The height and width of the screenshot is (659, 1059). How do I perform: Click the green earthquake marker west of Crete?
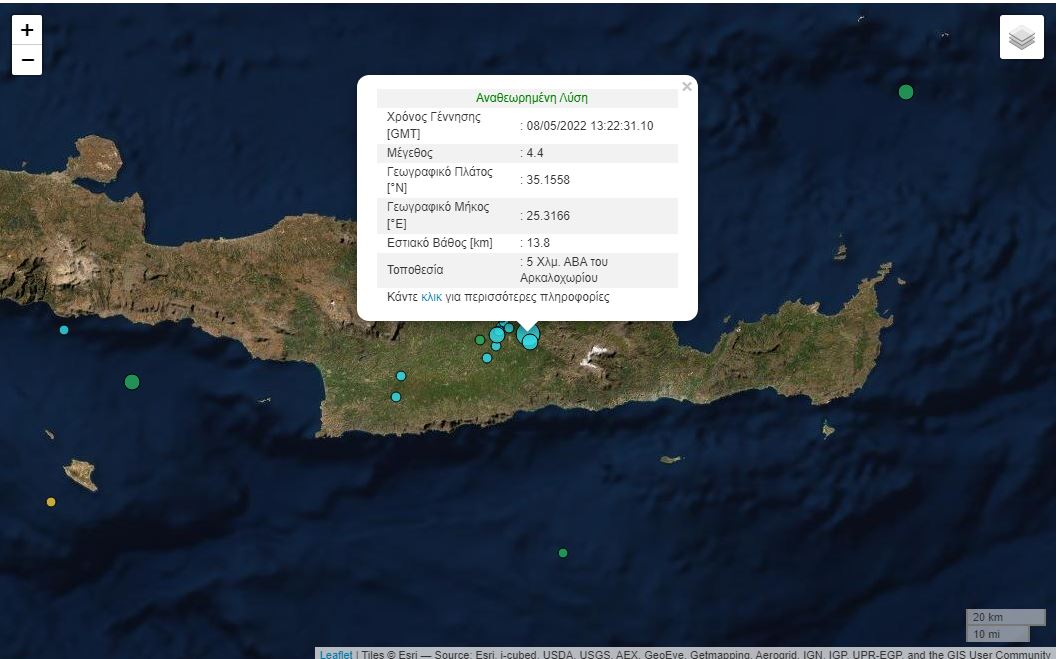pyautogui.click(x=131, y=381)
